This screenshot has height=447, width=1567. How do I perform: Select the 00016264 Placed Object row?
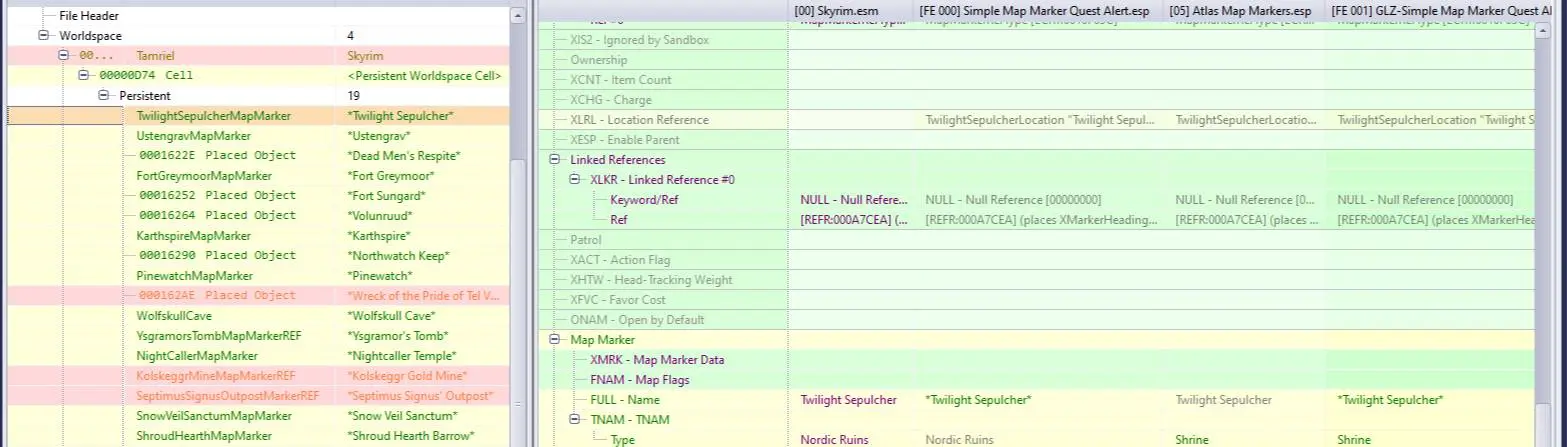pyautogui.click(x=258, y=216)
